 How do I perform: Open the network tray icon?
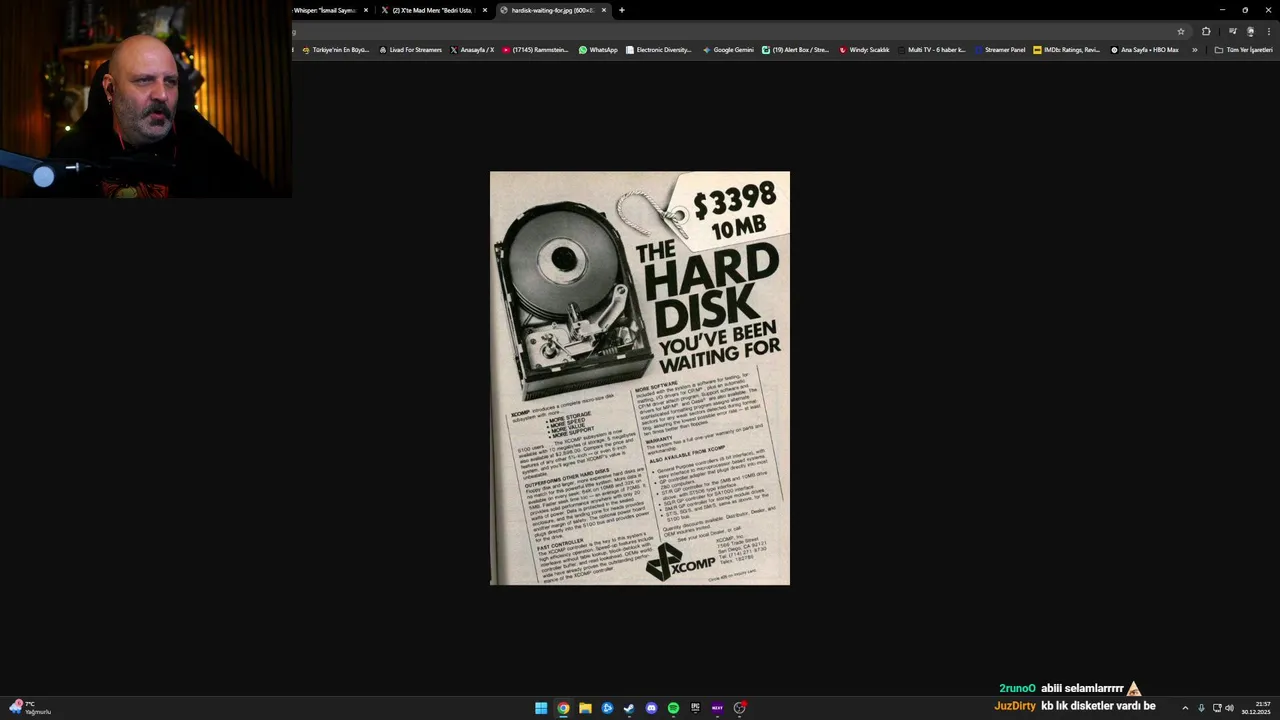[x=1217, y=708]
